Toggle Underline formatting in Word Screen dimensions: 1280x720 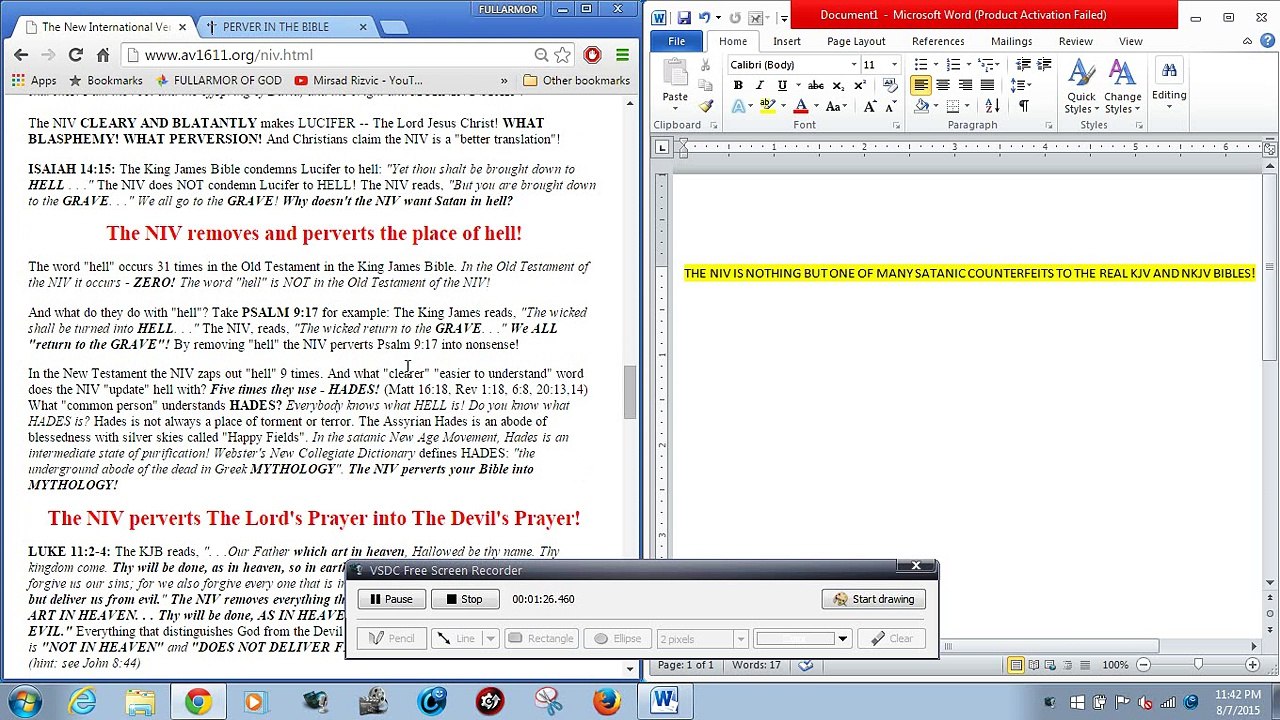pos(781,86)
